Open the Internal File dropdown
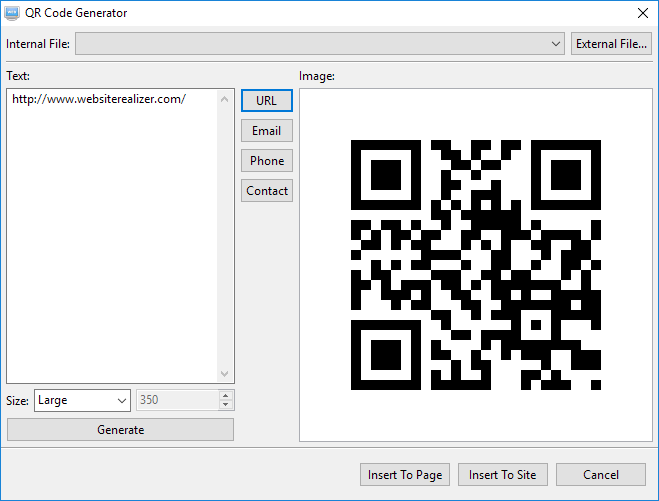 pyautogui.click(x=319, y=44)
